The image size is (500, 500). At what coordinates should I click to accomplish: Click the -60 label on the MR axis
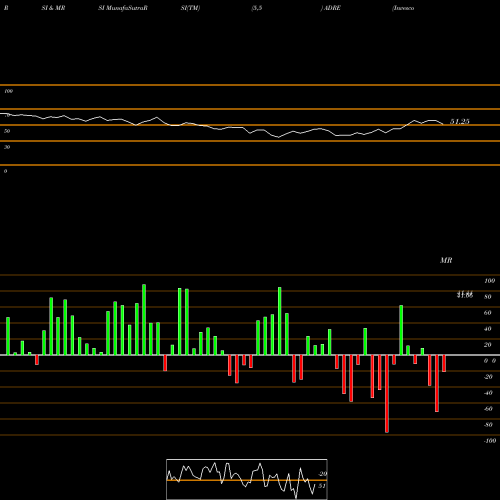click(488, 409)
